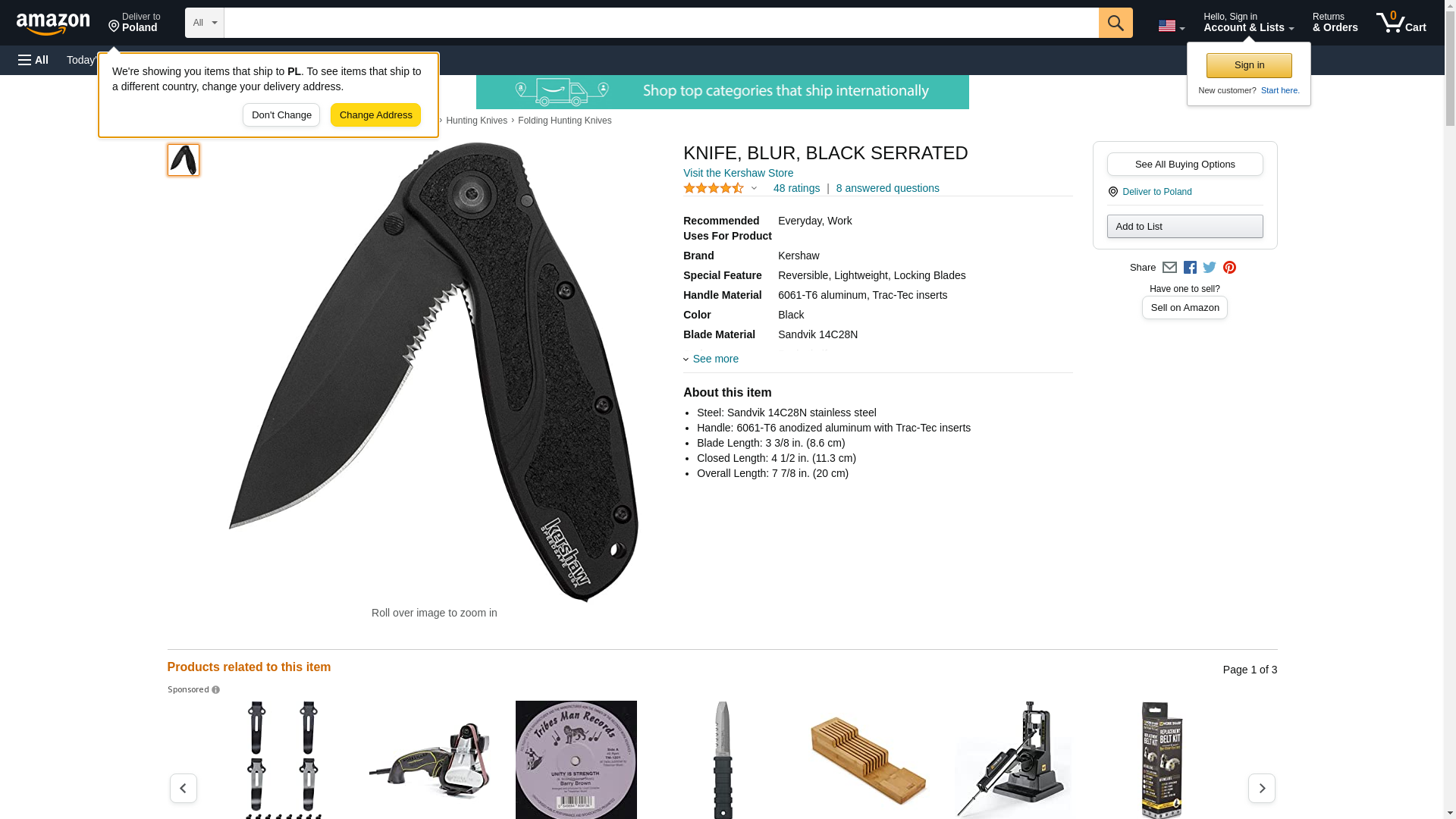Select the knife thumbnail image

(x=184, y=160)
